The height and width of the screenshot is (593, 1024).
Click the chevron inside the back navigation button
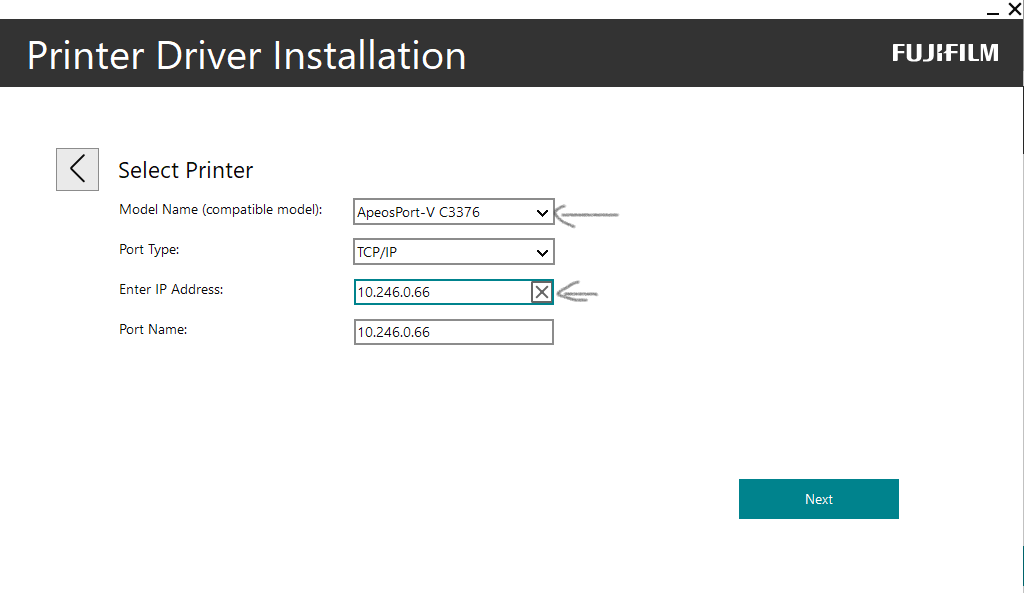pos(77,169)
